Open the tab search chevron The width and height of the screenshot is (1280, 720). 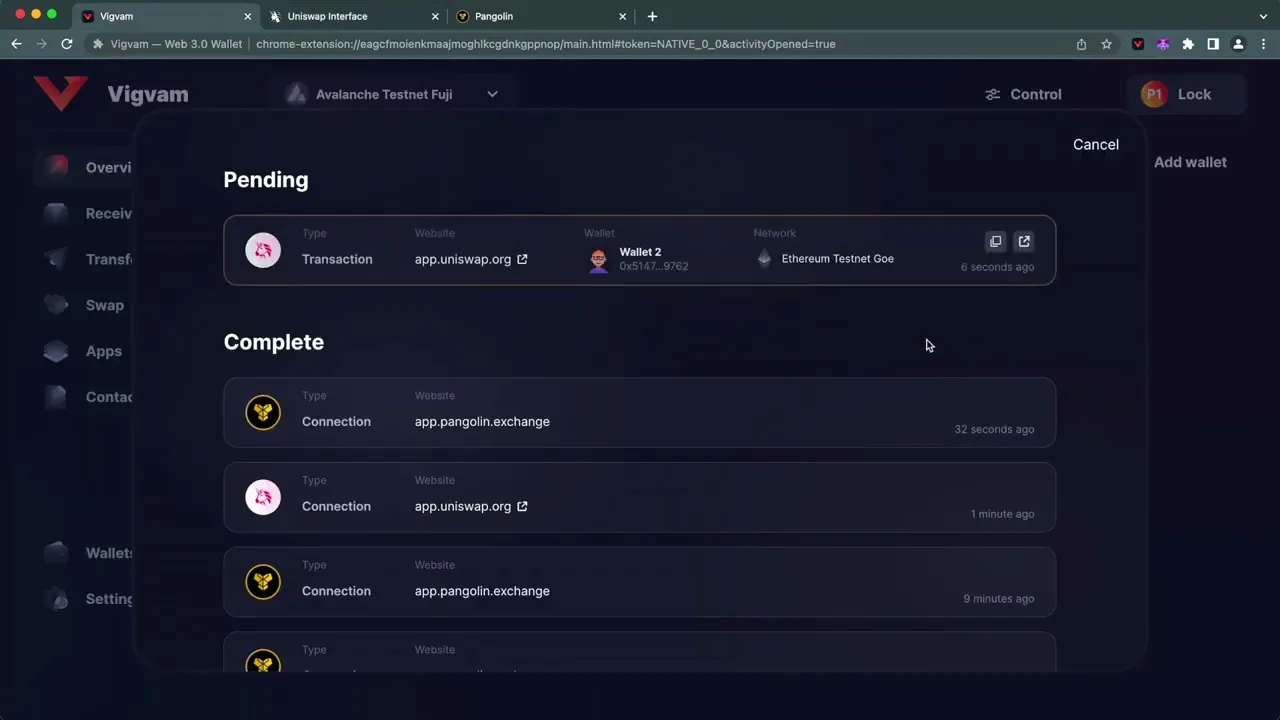pyautogui.click(x=1263, y=16)
